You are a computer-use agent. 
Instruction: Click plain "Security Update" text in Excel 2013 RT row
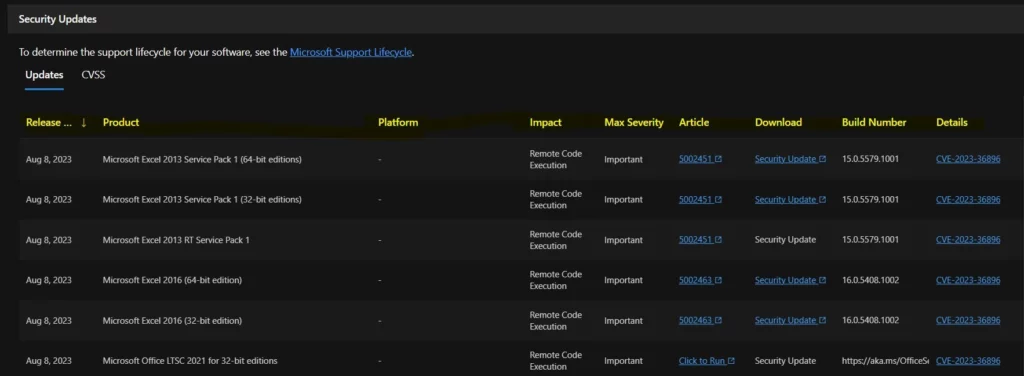coord(785,240)
